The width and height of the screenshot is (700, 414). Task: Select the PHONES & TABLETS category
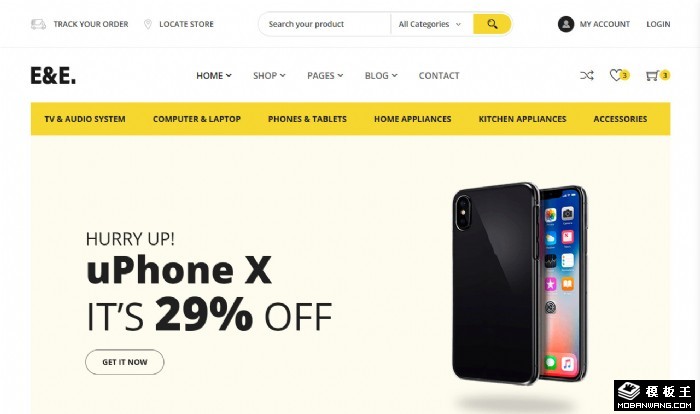(307, 119)
